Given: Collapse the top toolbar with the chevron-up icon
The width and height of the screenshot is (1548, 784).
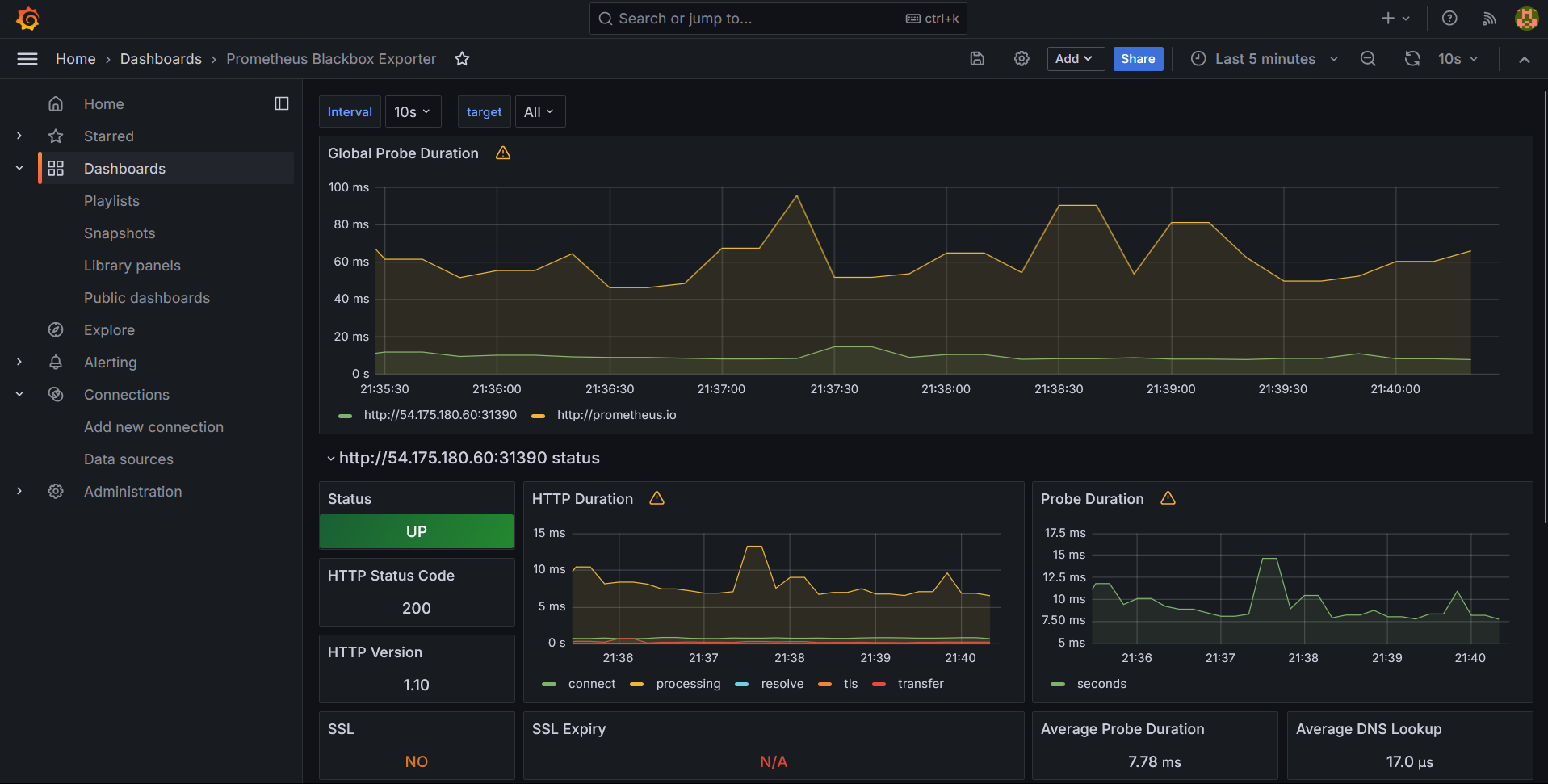Looking at the screenshot, I should (1524, 60).
